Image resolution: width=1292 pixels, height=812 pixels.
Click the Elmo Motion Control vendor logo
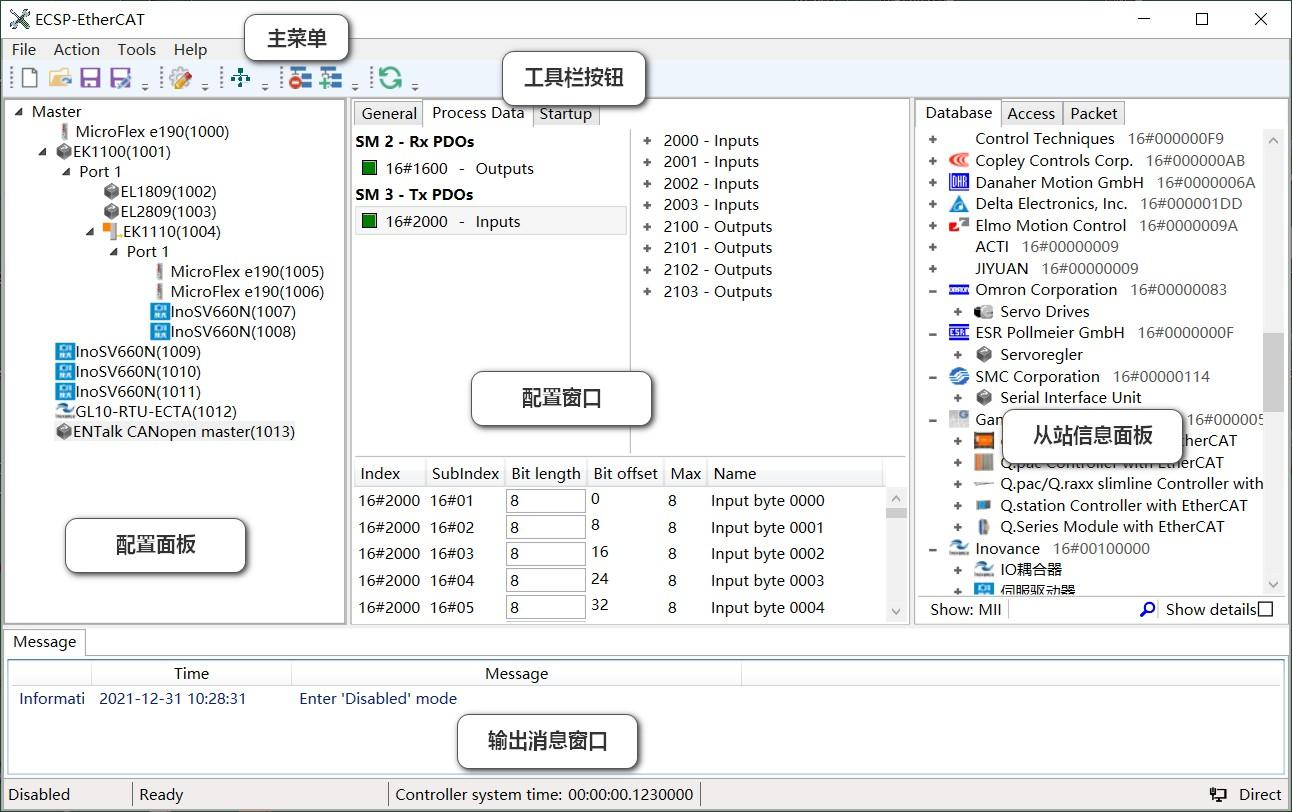coord(959,226)
